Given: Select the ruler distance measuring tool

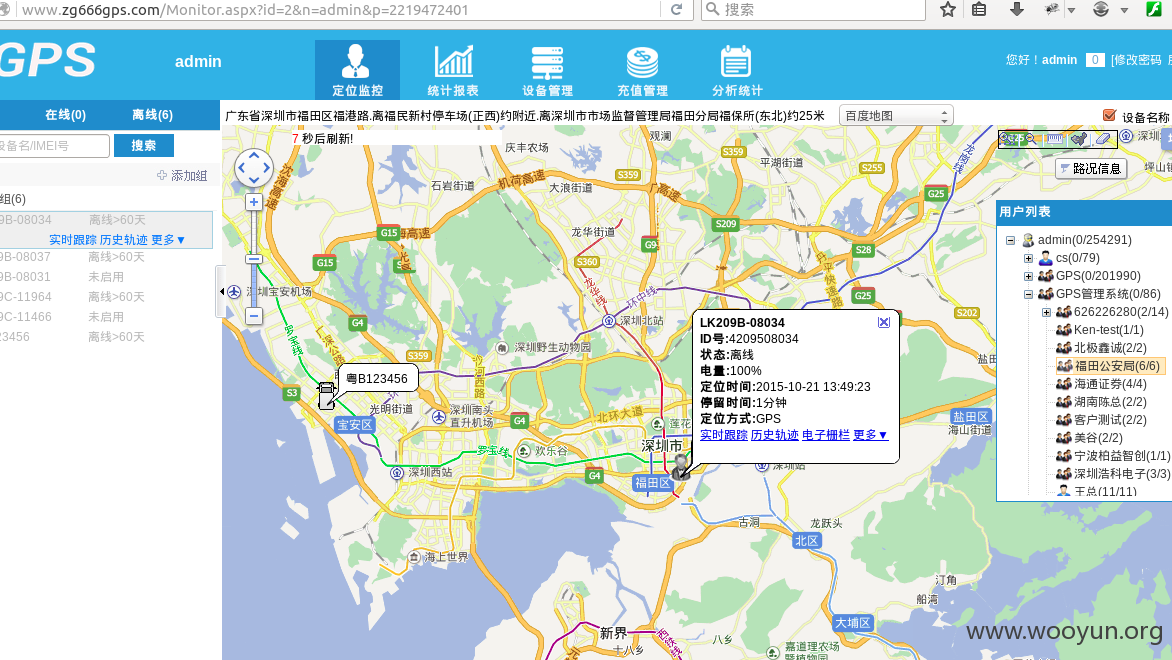Looking at the screenshot, I should [1055, 138].
